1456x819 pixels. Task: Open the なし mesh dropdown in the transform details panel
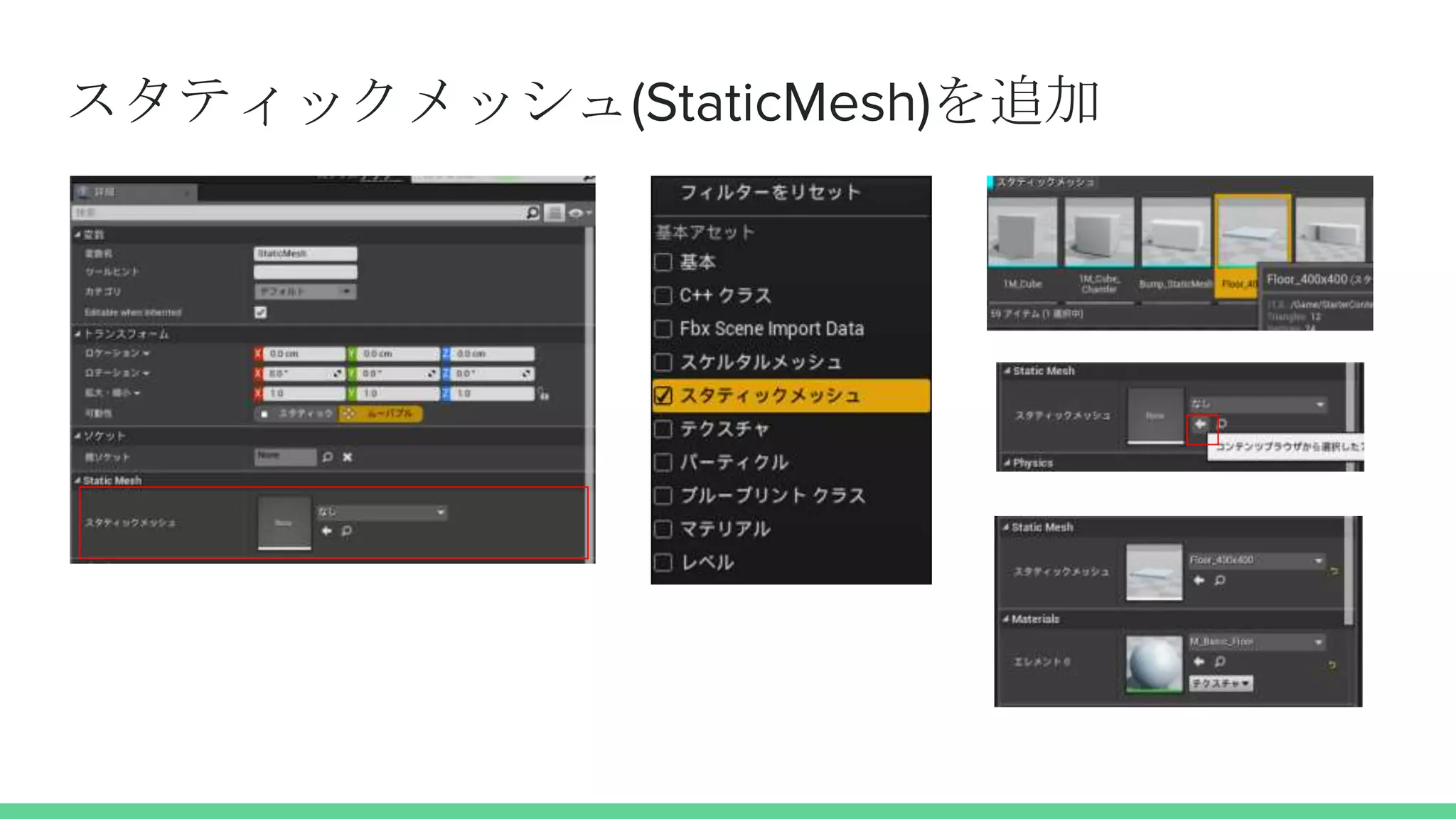pos(382,512)
